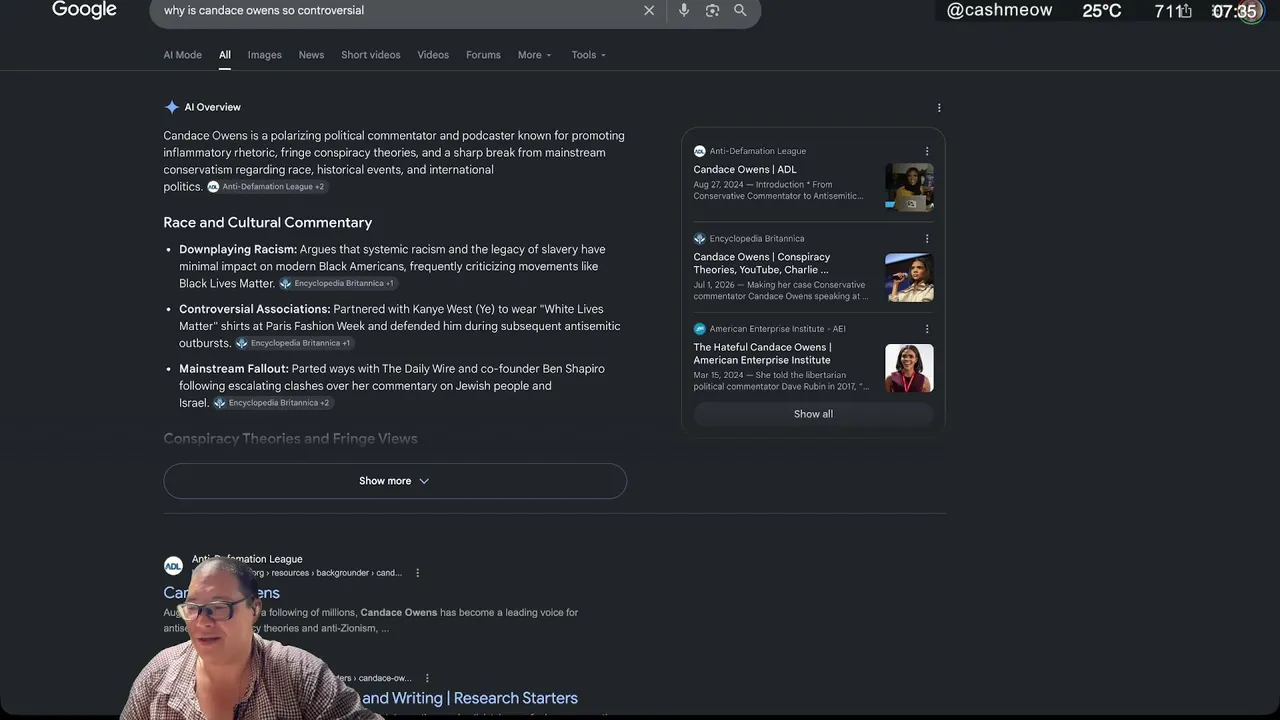Viewport: 1280px width, 720px height.
Task: Click Britannica +2 citation after Israel
Action: click(272, 403)
